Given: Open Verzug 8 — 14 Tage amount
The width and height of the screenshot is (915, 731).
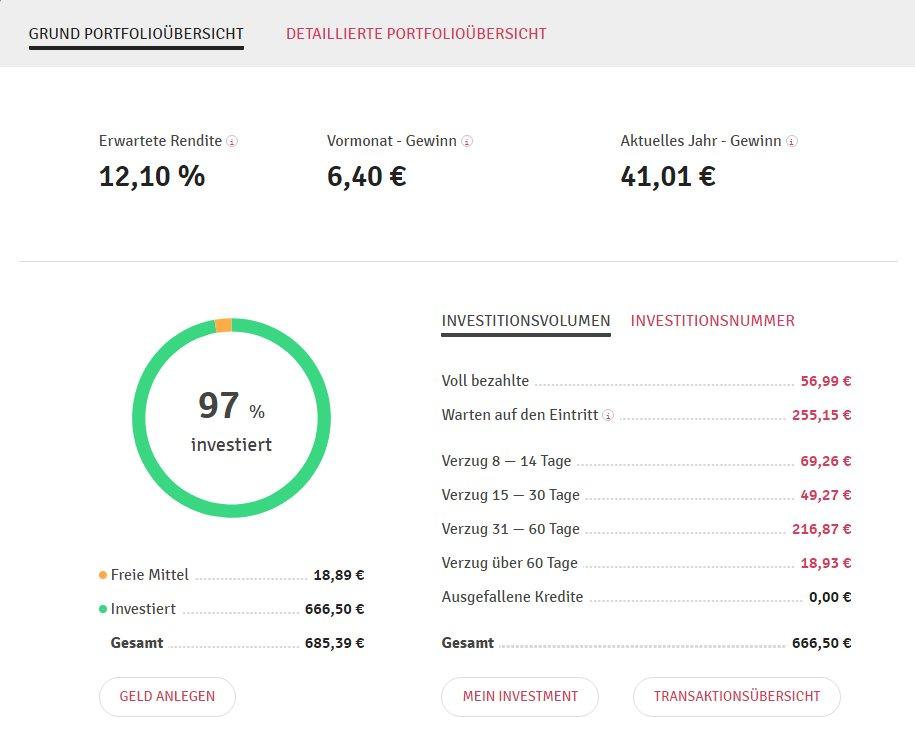Looking at the screenshot, I should click(x=825, y=462).
